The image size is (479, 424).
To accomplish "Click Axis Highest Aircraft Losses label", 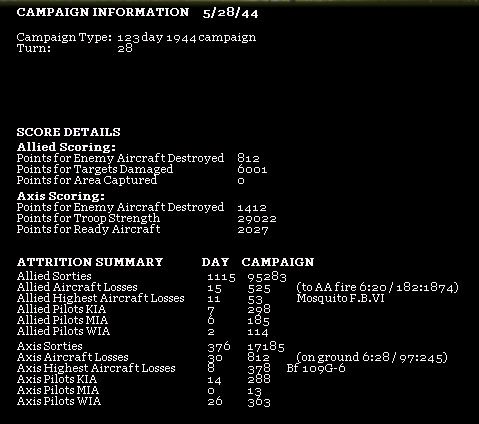I will tap(96, 368).
